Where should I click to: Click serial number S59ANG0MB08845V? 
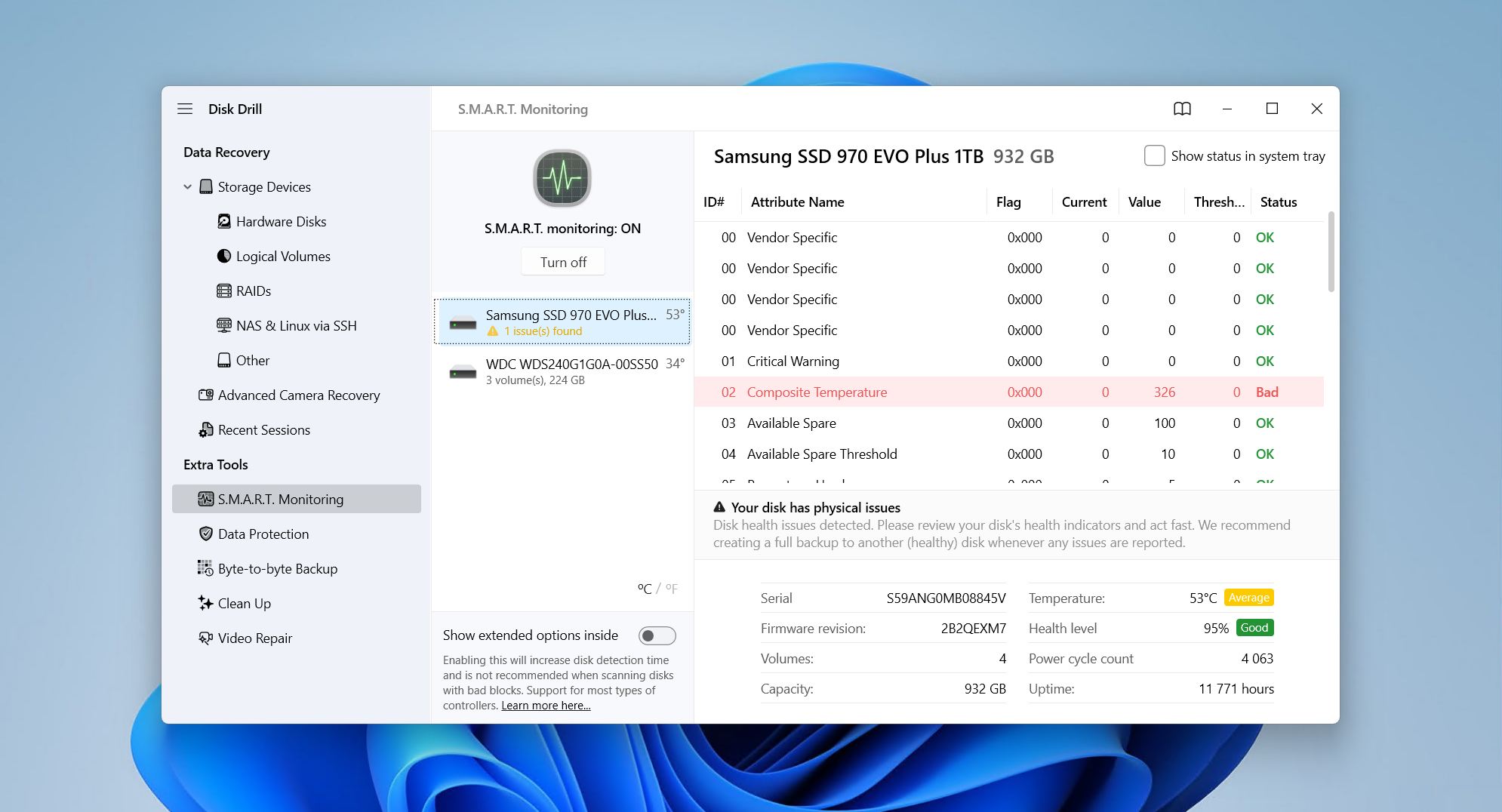946,598
